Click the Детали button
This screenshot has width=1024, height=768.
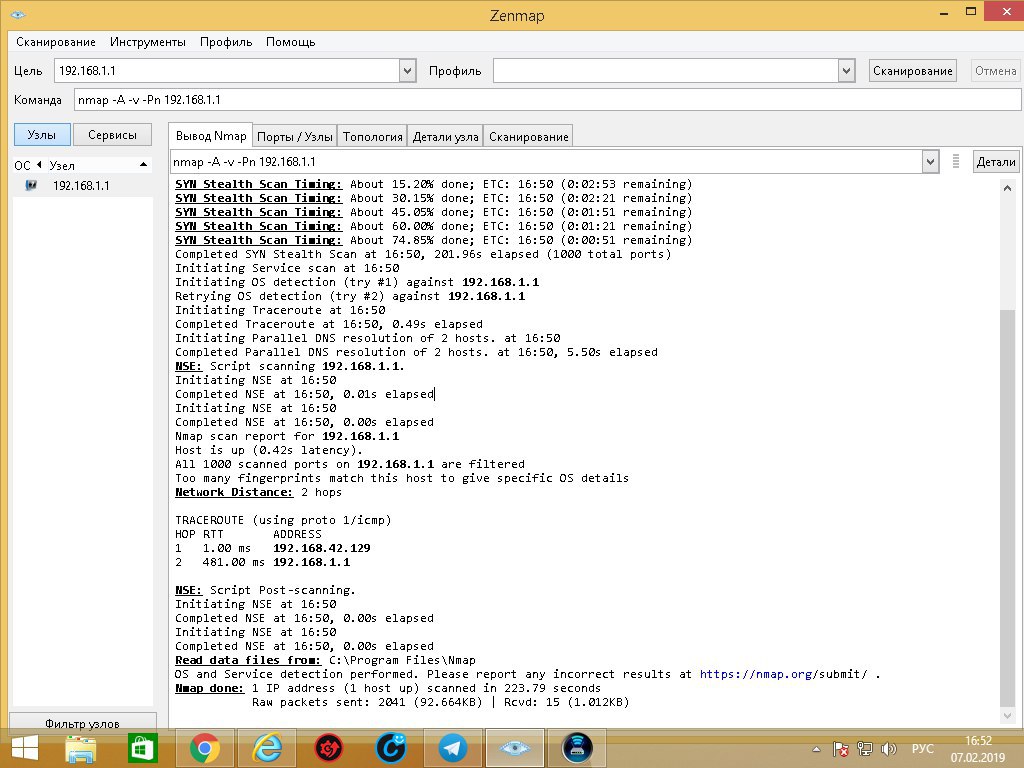pos(995,161)
